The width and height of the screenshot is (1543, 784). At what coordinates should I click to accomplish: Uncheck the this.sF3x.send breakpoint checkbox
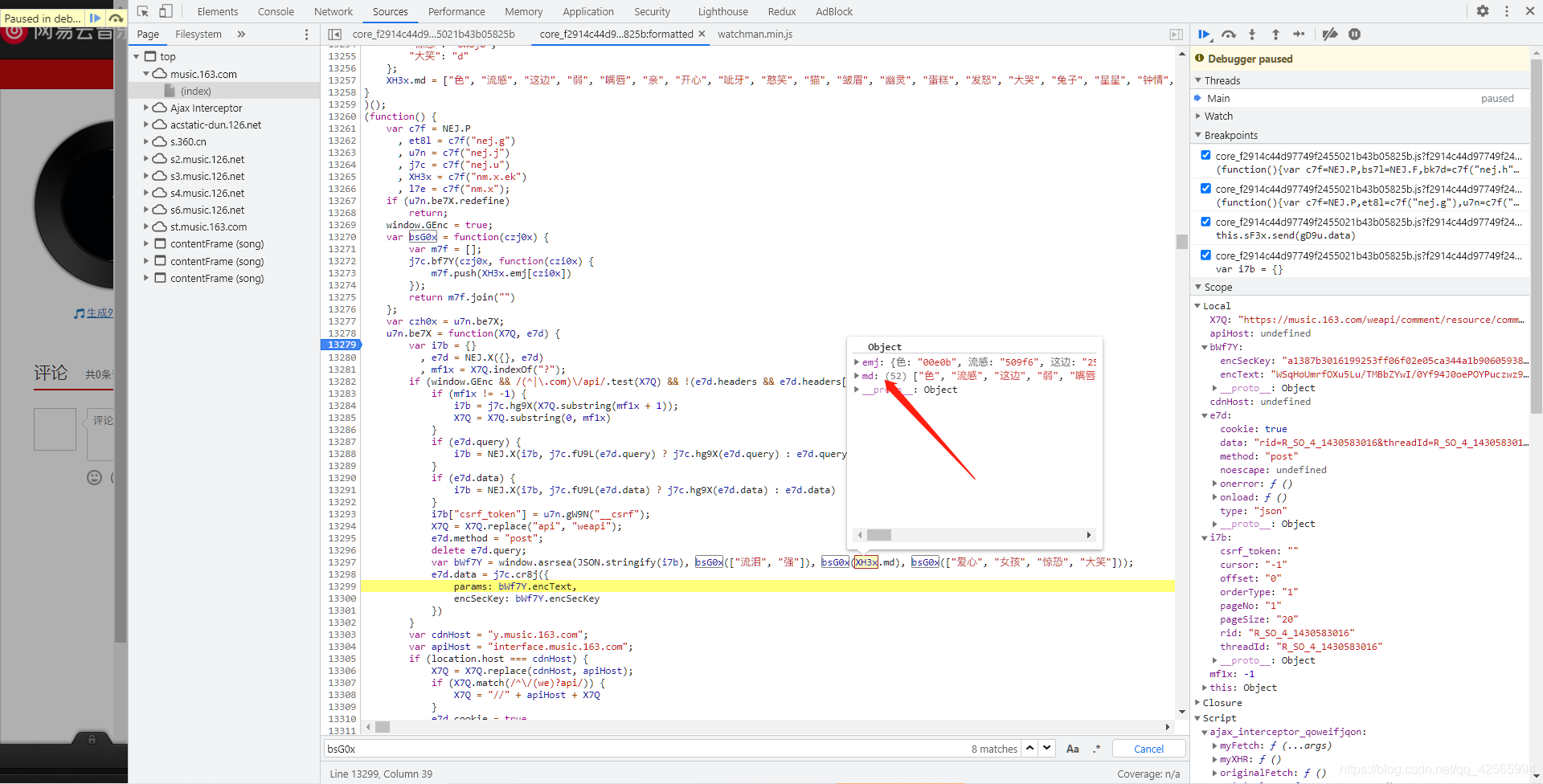click(1205, 221)
